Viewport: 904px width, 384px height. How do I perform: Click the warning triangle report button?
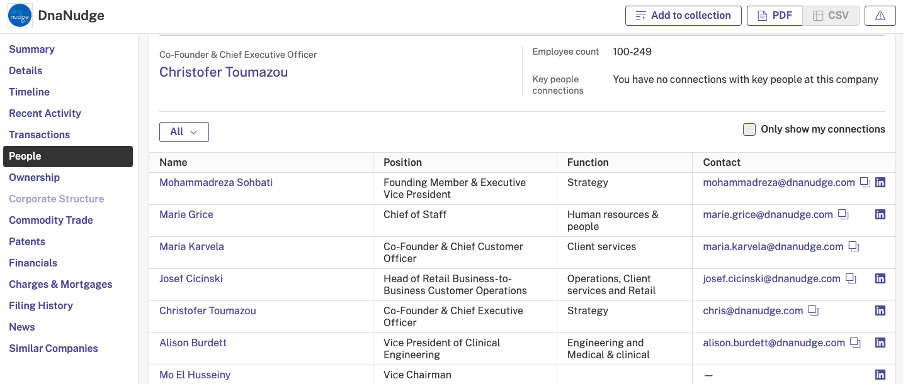click(x=880, y=16)
